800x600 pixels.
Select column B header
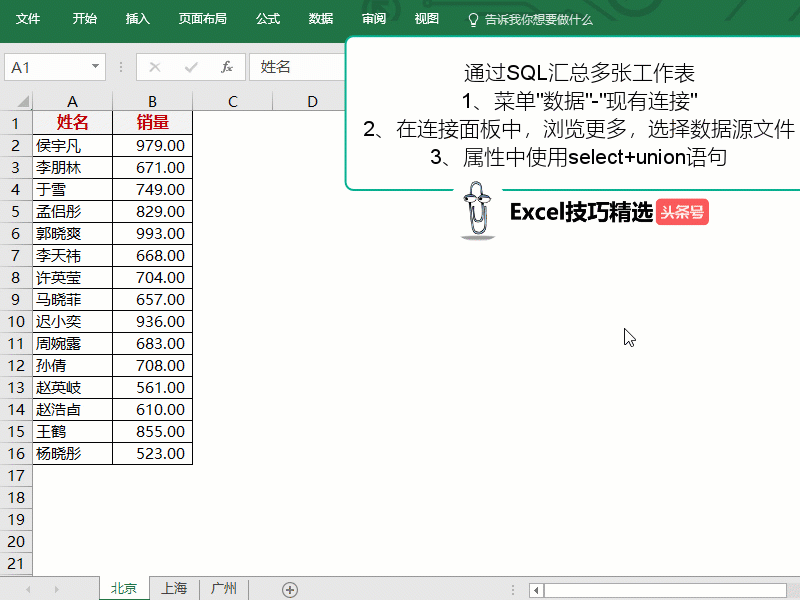click(x=153, y=102)
